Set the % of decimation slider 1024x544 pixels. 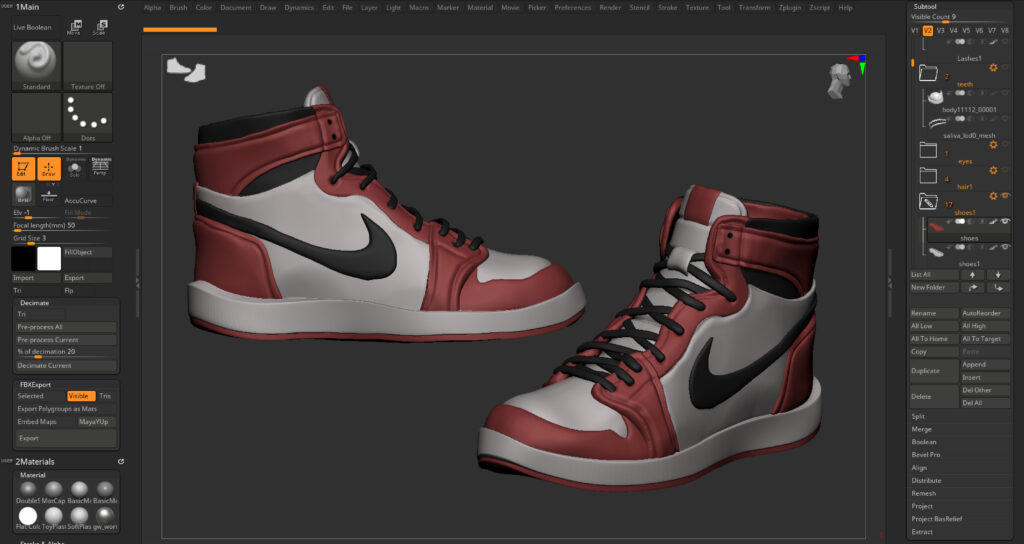[x=66, y=352]
